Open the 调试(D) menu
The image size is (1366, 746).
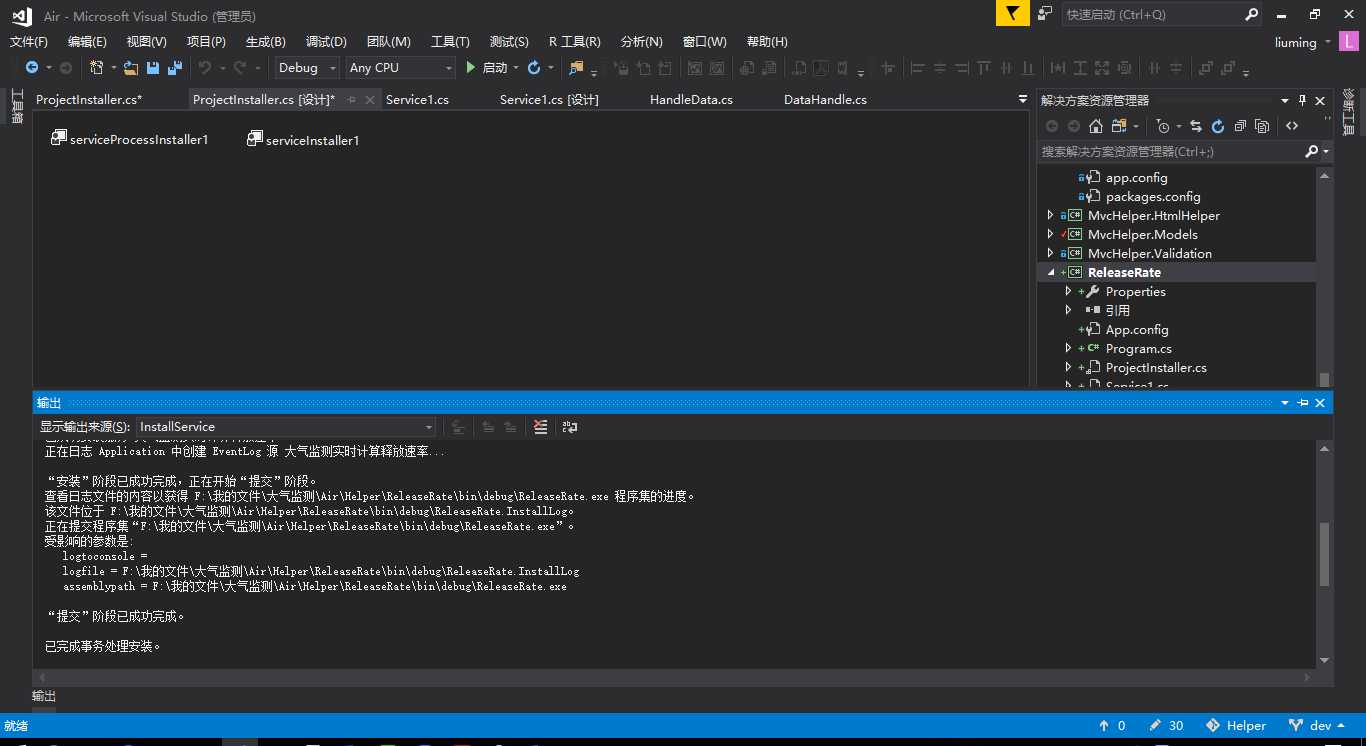coord(326,42)
